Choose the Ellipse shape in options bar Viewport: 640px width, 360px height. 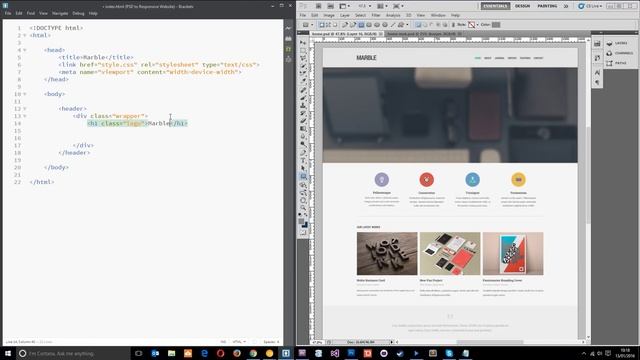click(377, 25)
